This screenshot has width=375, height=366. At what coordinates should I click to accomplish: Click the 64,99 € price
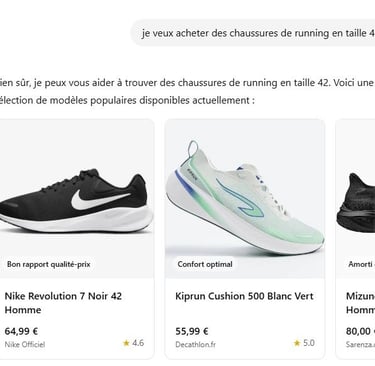(21, 331)
